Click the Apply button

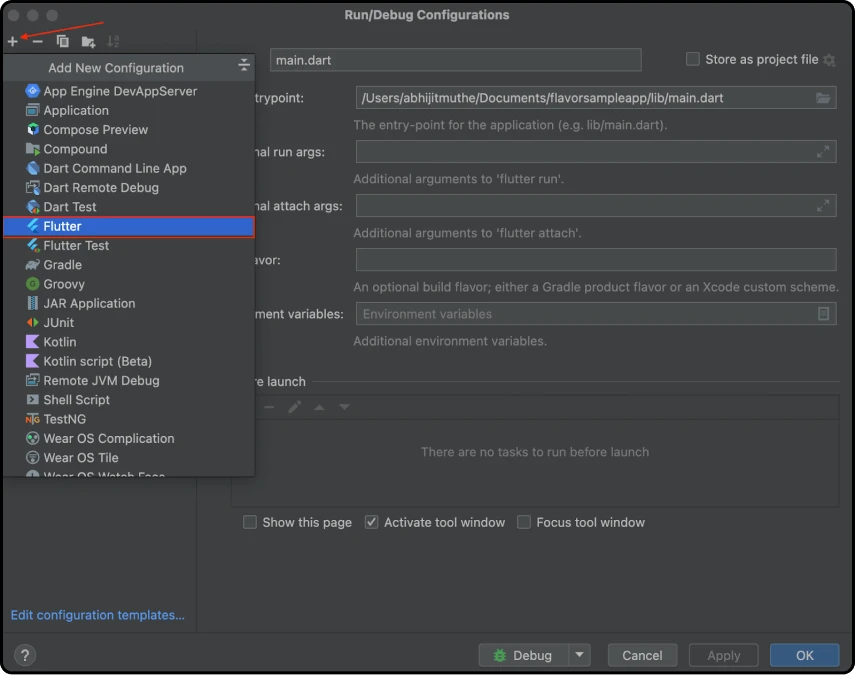(x=723, y=655)
